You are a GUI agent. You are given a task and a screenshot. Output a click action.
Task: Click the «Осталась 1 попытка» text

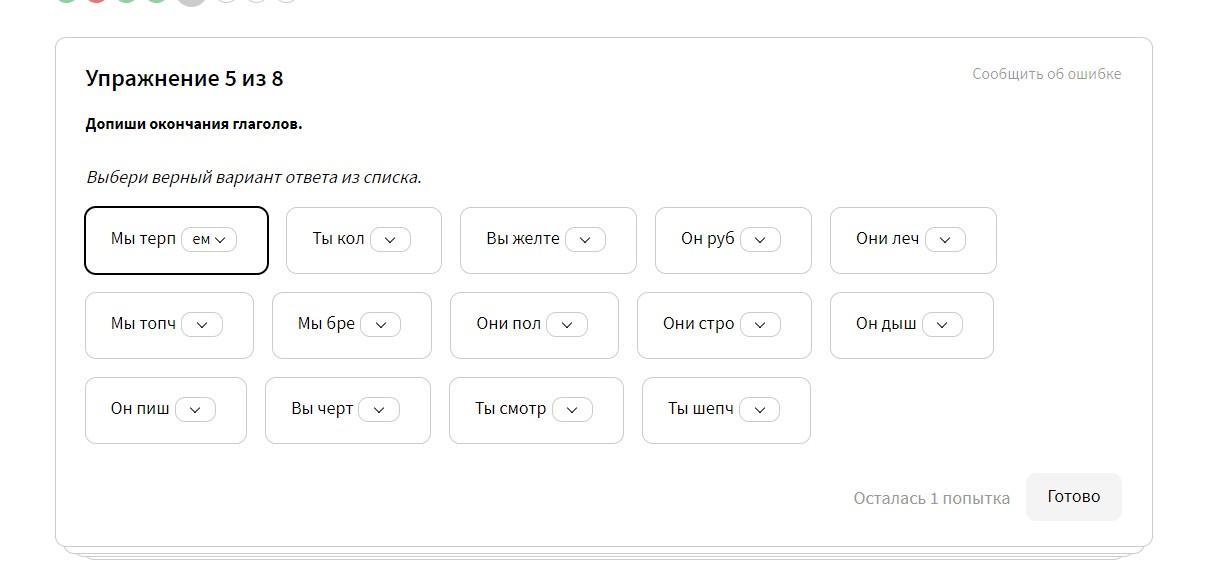(931, 498)
